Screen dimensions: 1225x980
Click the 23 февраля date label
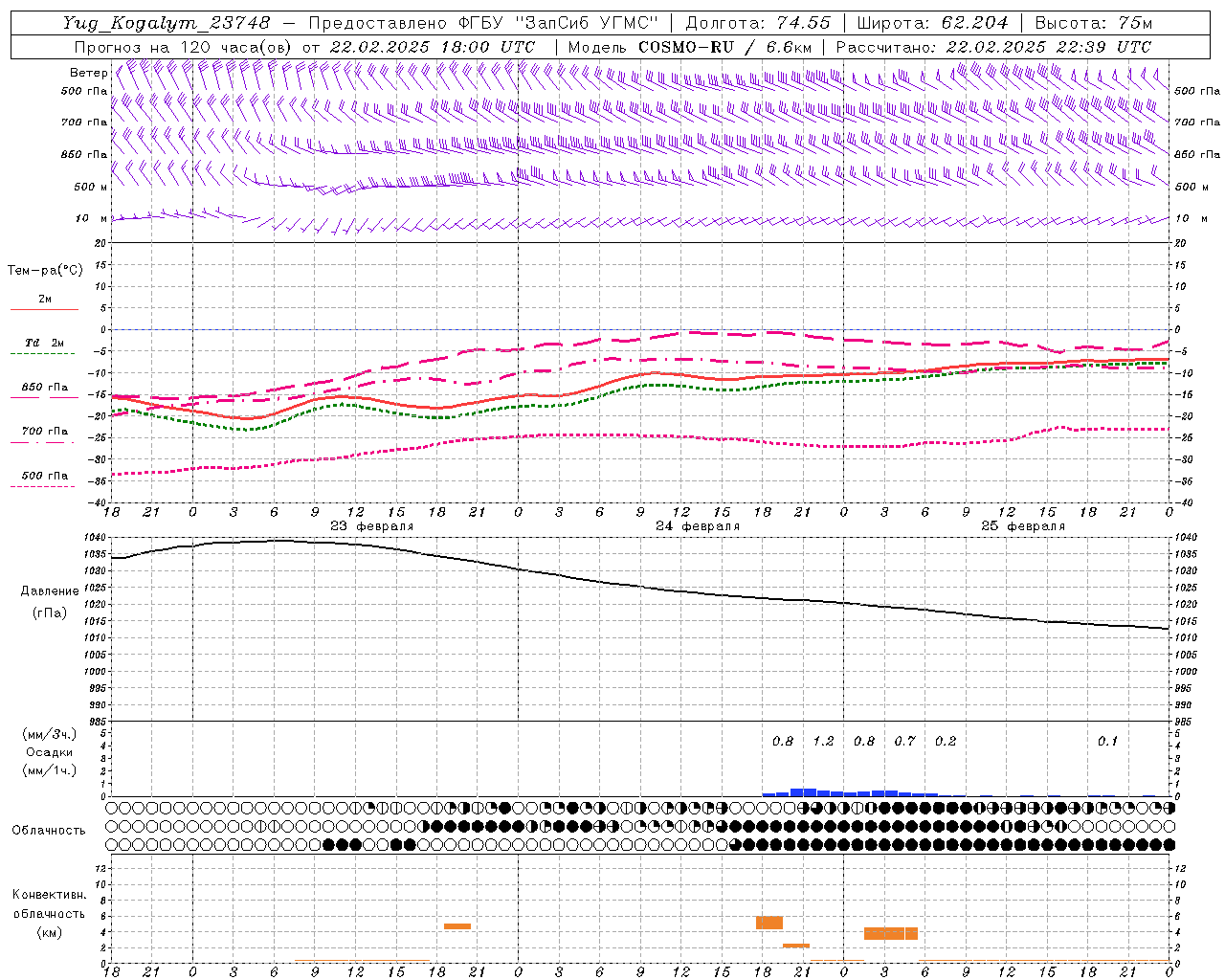[x=372, y=526]
